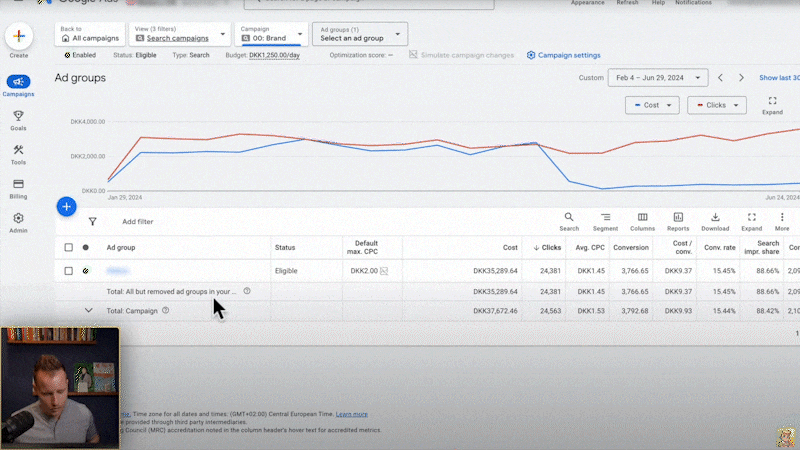Click the Download table icon

(715, 221)
